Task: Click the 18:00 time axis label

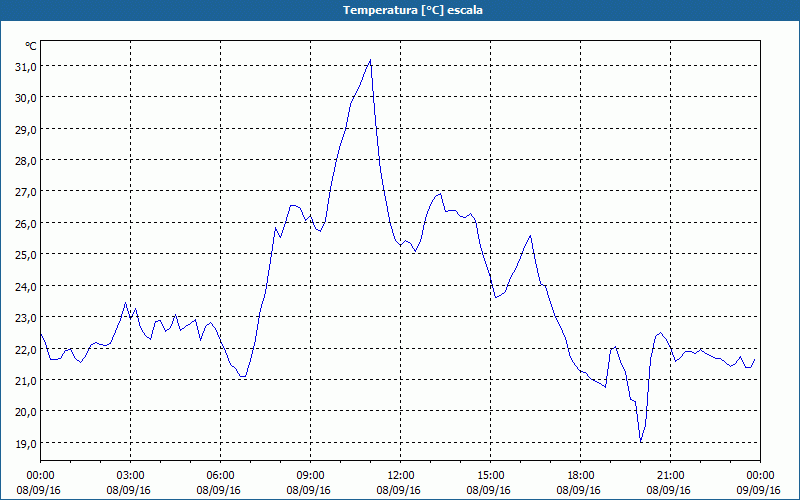Action: pos(581,476)
